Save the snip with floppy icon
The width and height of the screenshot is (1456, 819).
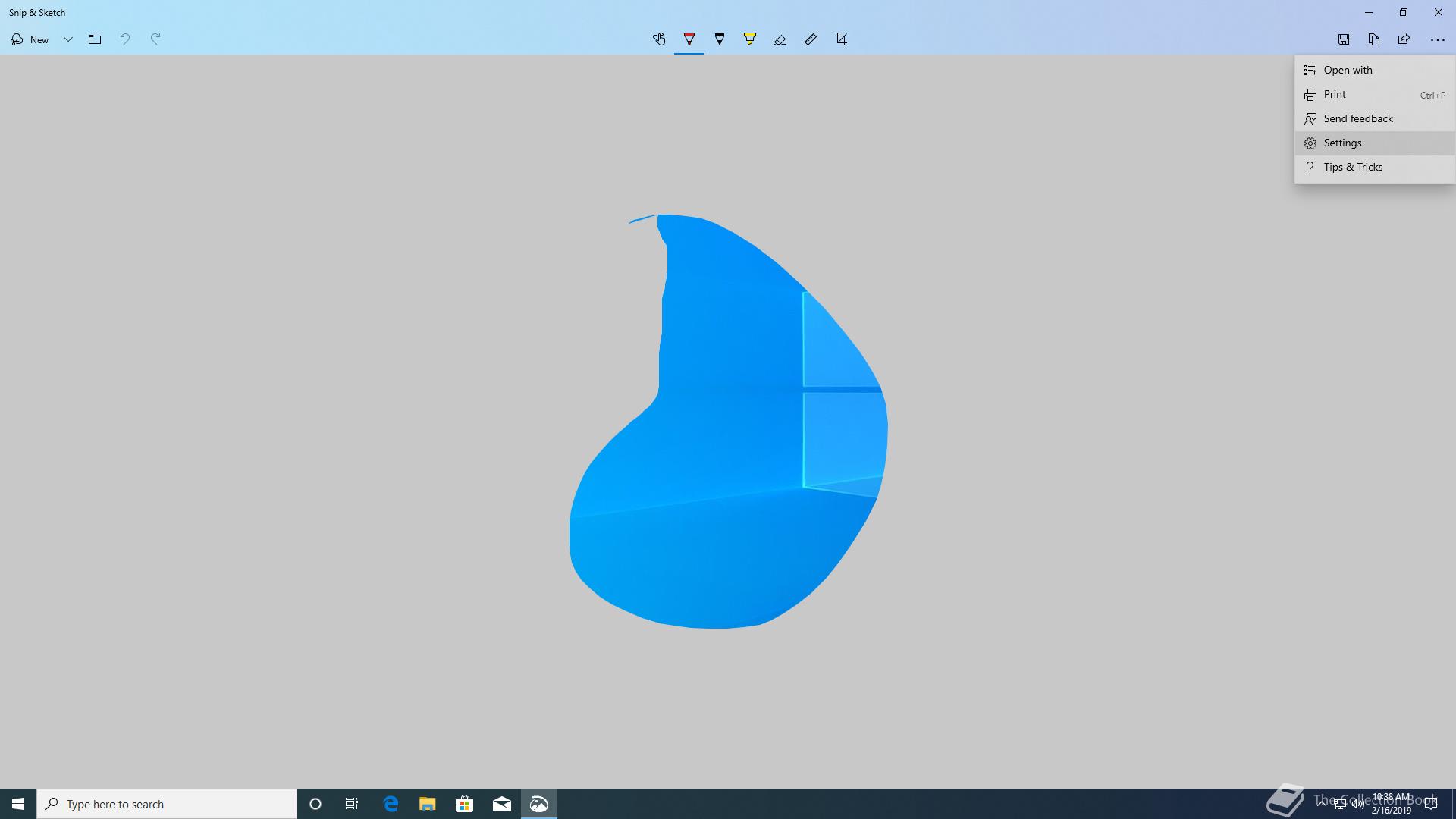(x=1344, y=39)
